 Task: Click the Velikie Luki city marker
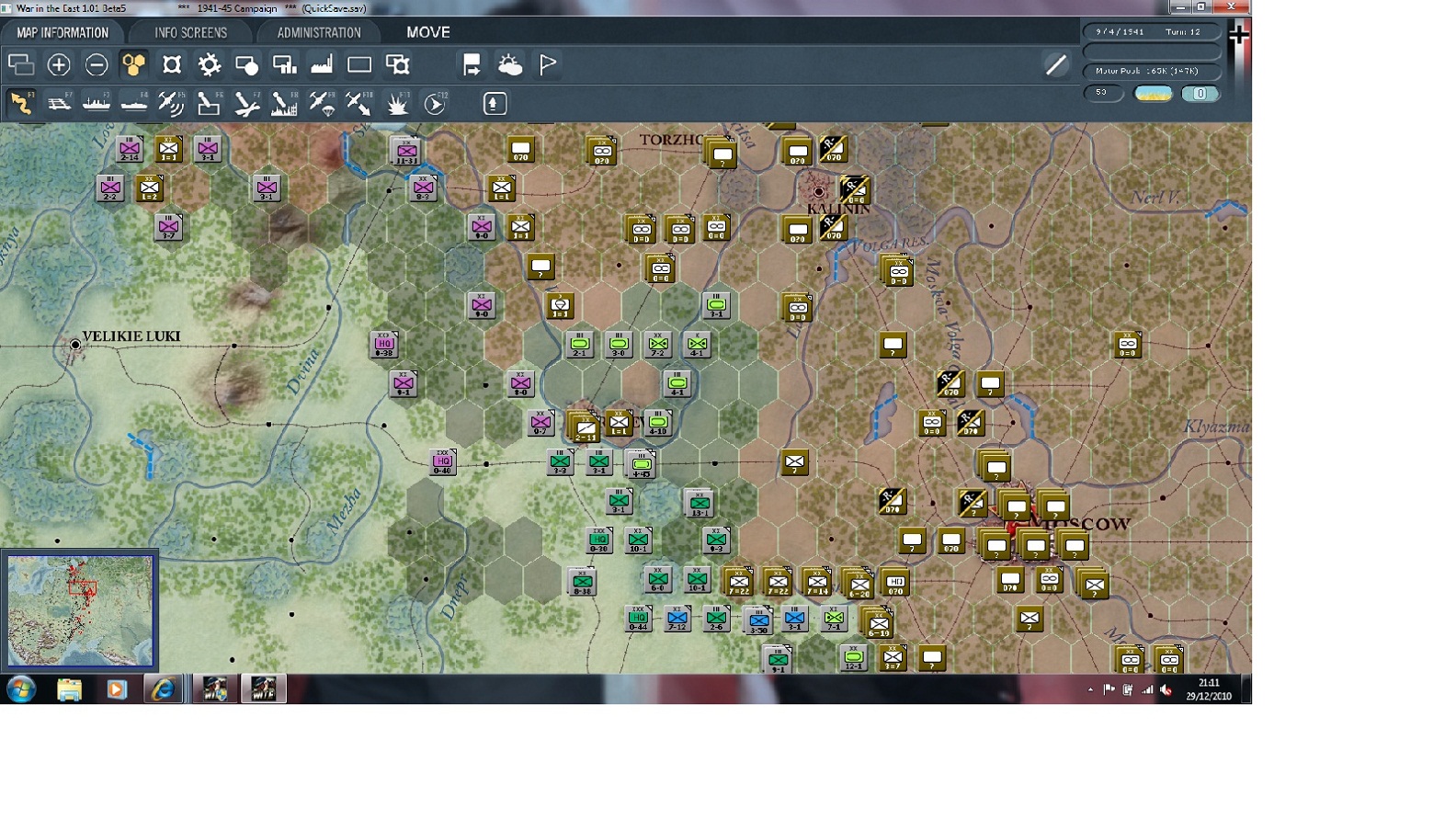click(75, 345)
